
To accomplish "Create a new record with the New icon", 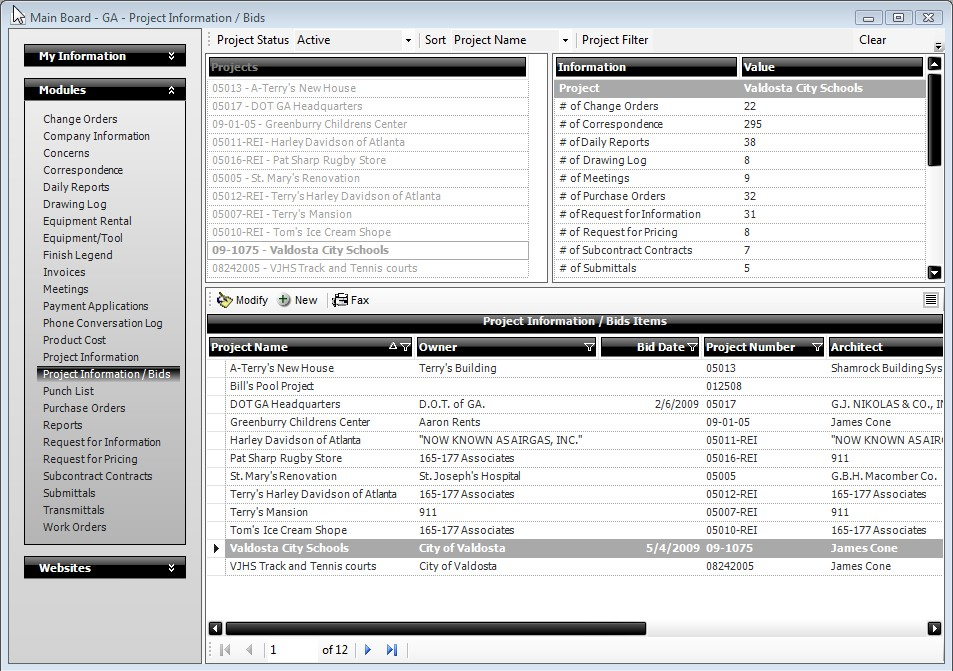I will coord(297,299).
